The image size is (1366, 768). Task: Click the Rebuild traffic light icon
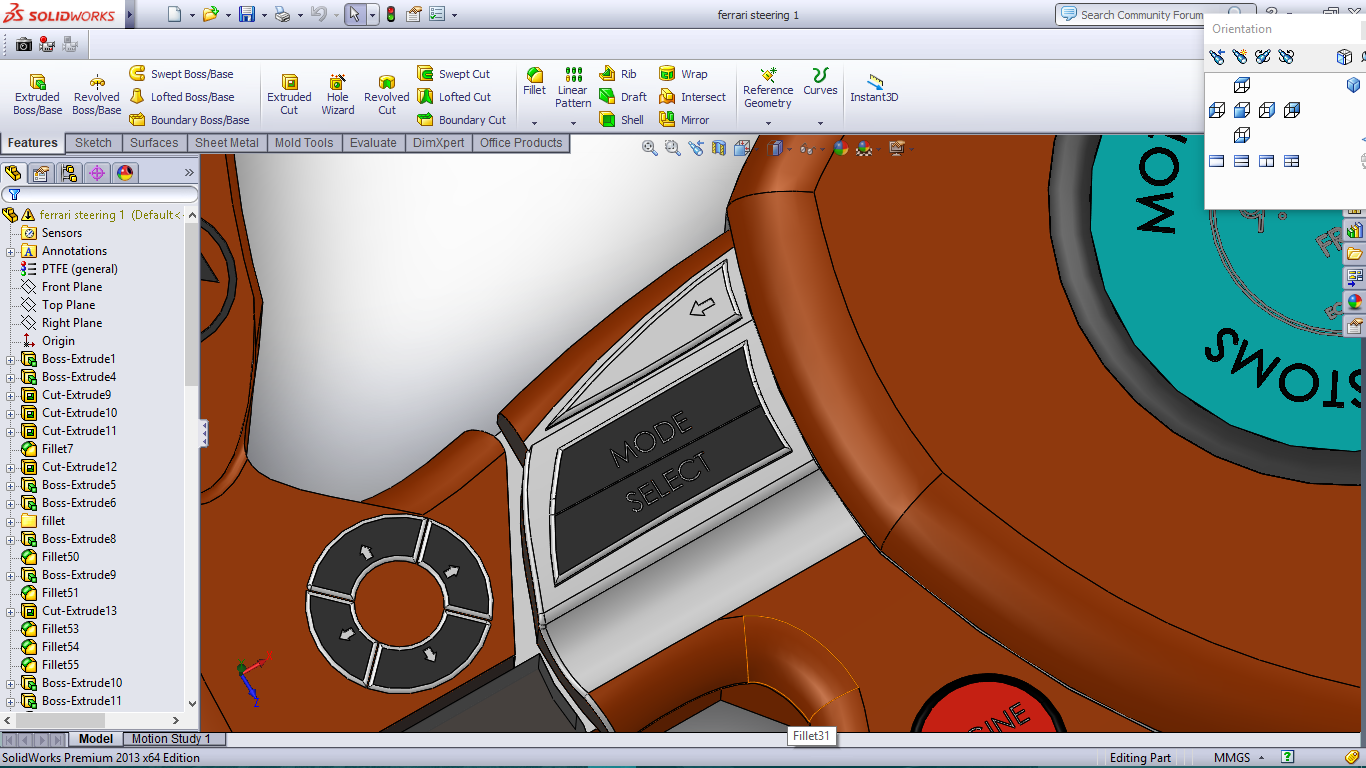[x=390, y=15]
